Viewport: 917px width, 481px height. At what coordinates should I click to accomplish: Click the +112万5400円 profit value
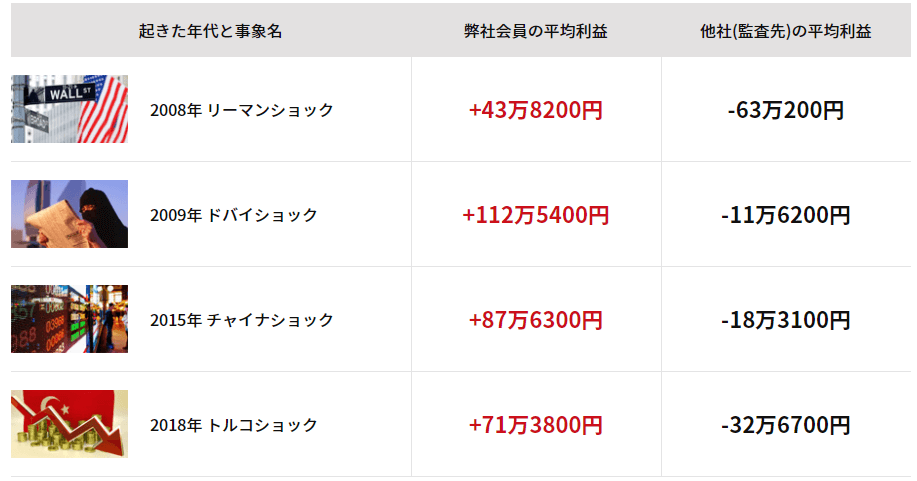tap(536, 215)
